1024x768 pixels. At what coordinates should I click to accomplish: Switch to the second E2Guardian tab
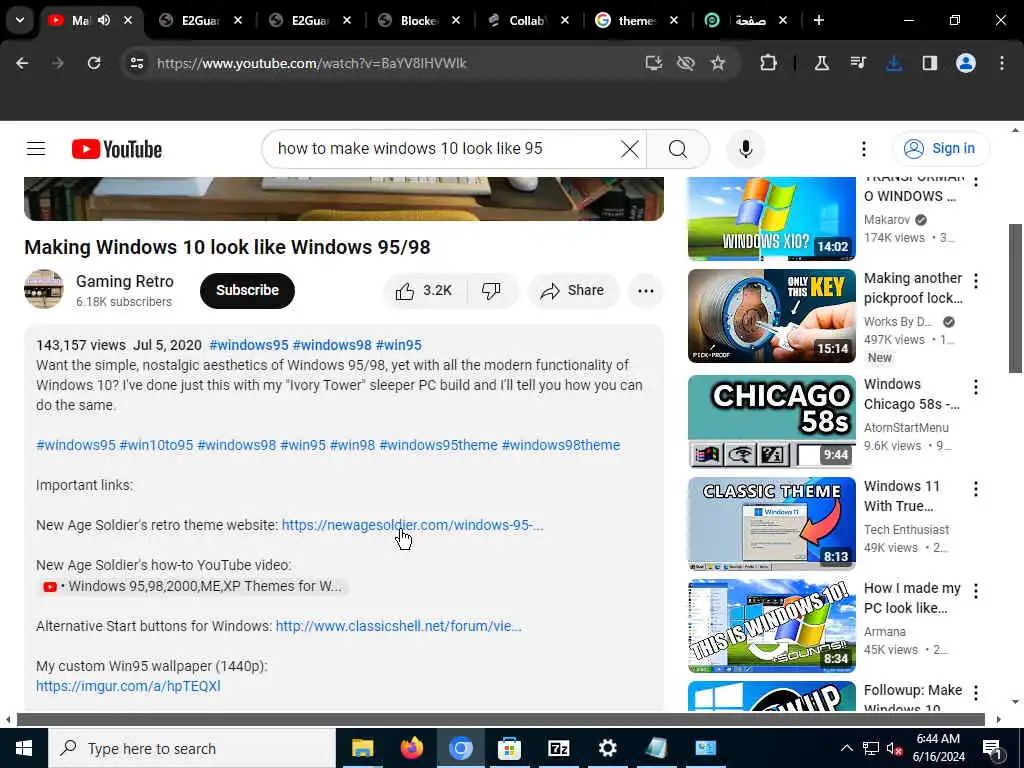tap(310, 20)
